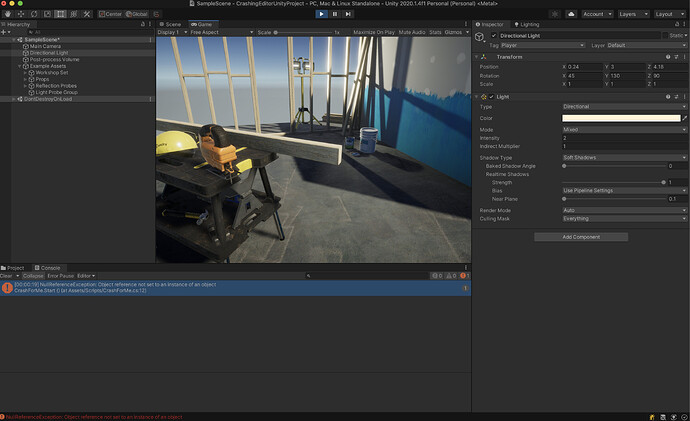690x421 pixels.
Task: Toggle Mute Audio in Game view
Action: coord(412,32)
